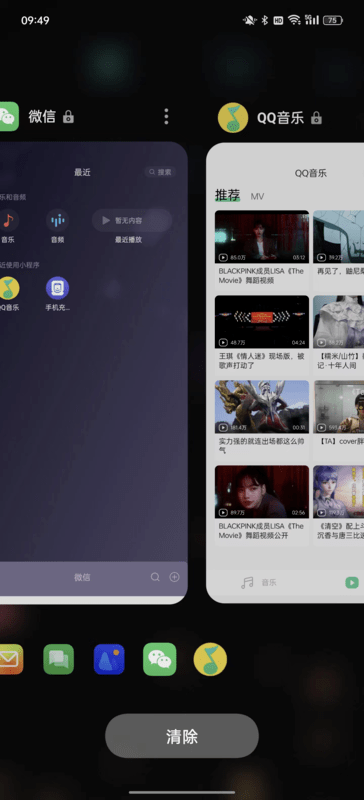
Task: Open the WeChat icon in the bottom app row
Action: [x=159, y=659]
